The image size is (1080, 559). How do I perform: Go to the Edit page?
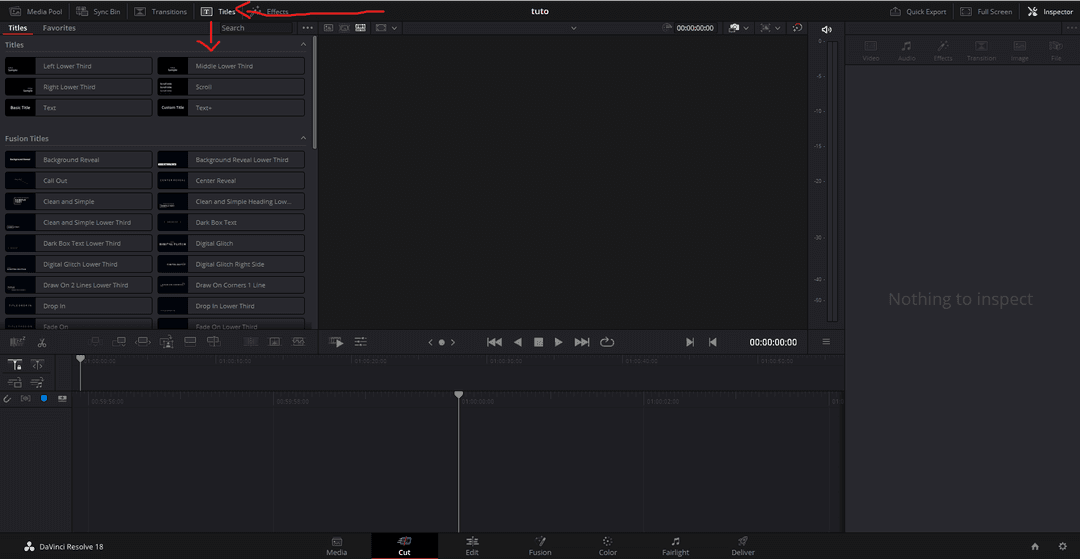coord(472,546)
